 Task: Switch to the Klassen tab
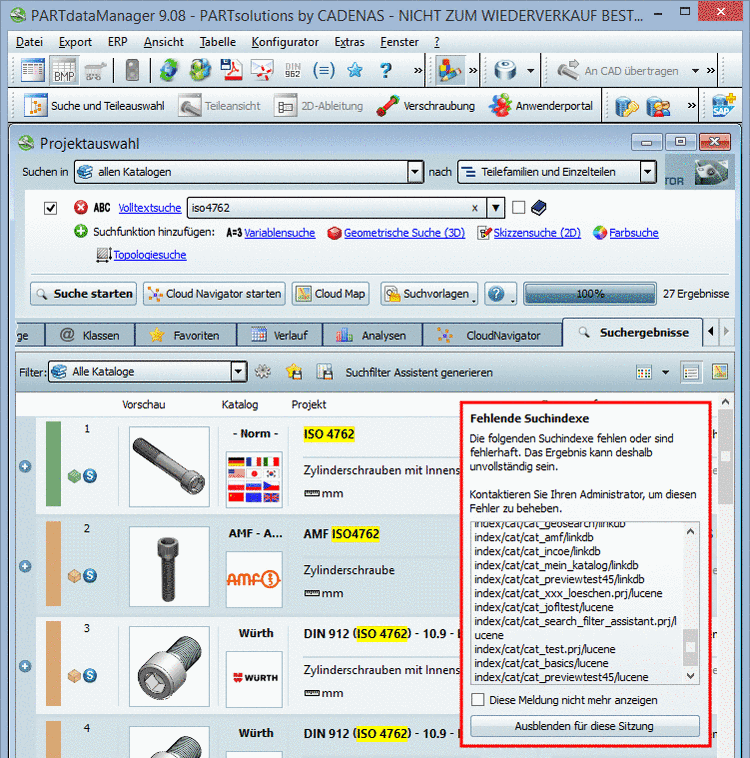(x=90, y=335)
